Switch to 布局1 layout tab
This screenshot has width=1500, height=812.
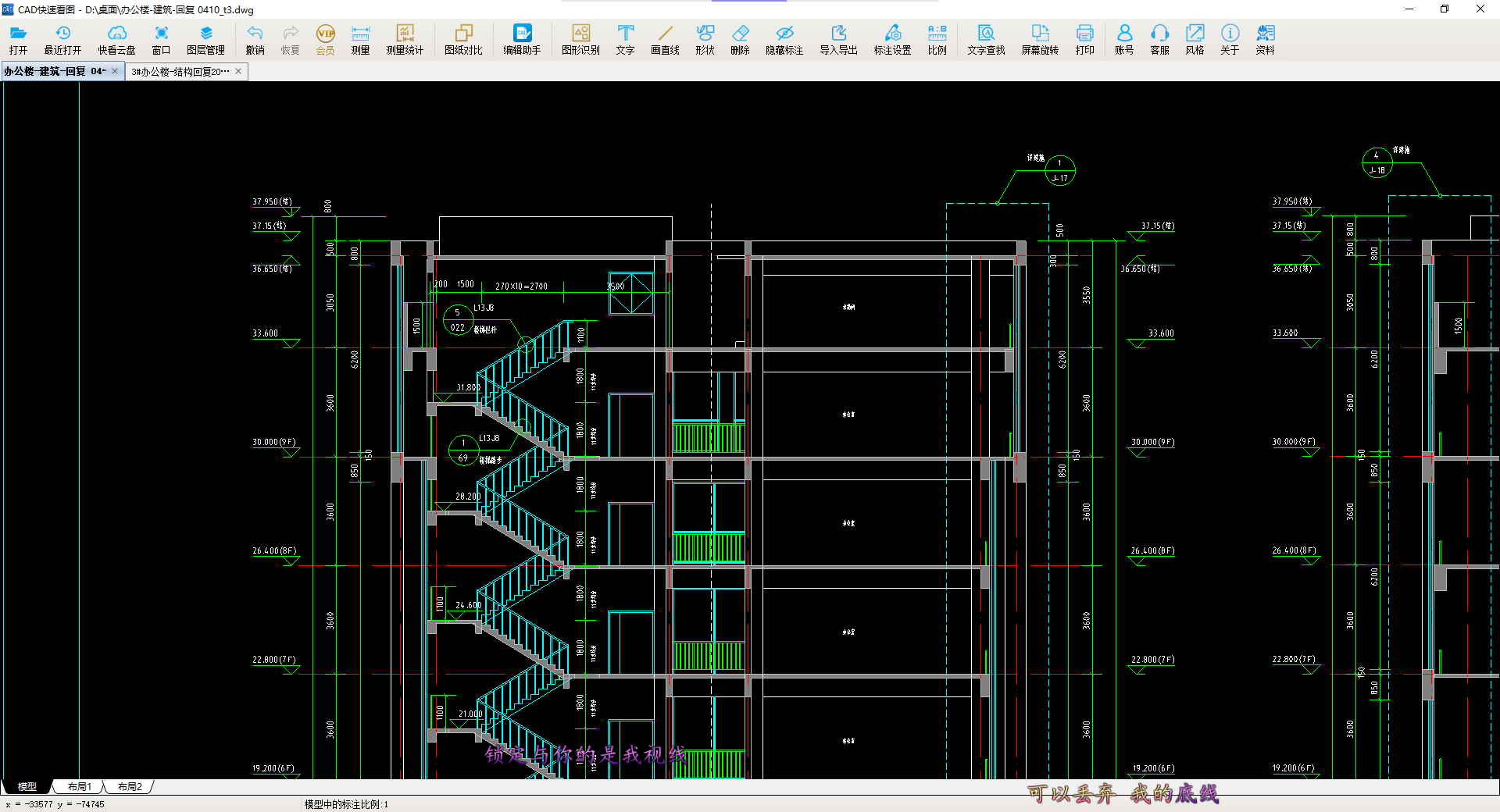pos(80,786)
